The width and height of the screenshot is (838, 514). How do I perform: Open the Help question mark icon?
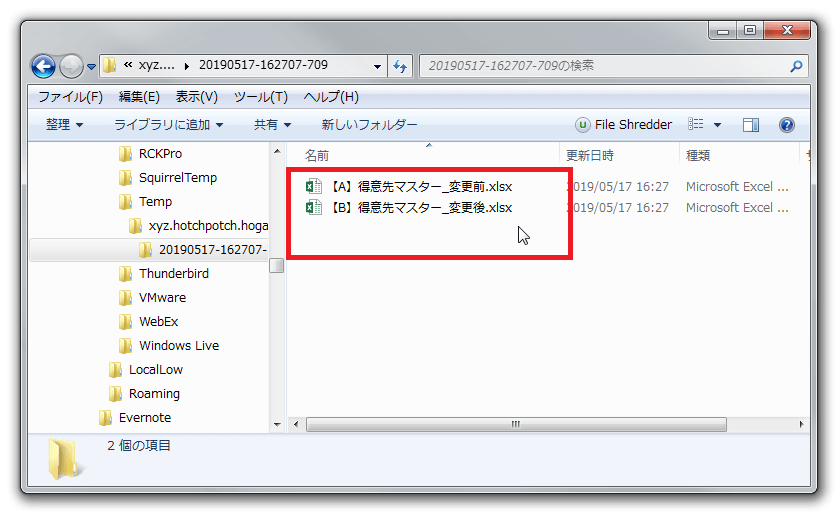pyautogui.click(x=787, y=125)
